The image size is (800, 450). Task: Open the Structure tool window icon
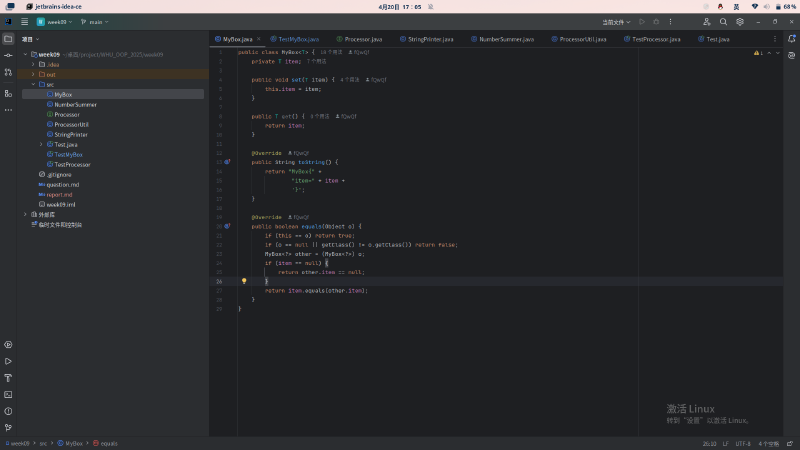8,93
